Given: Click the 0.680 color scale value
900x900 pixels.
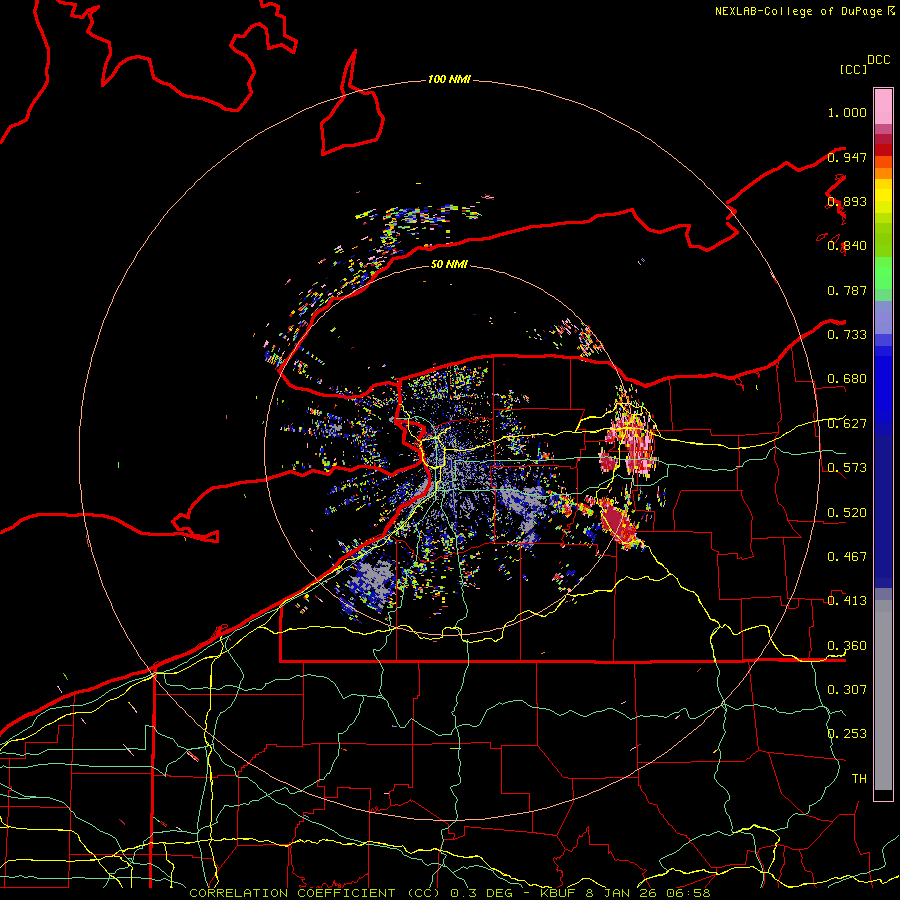Looking at the screenshot, I should [847, 379].
